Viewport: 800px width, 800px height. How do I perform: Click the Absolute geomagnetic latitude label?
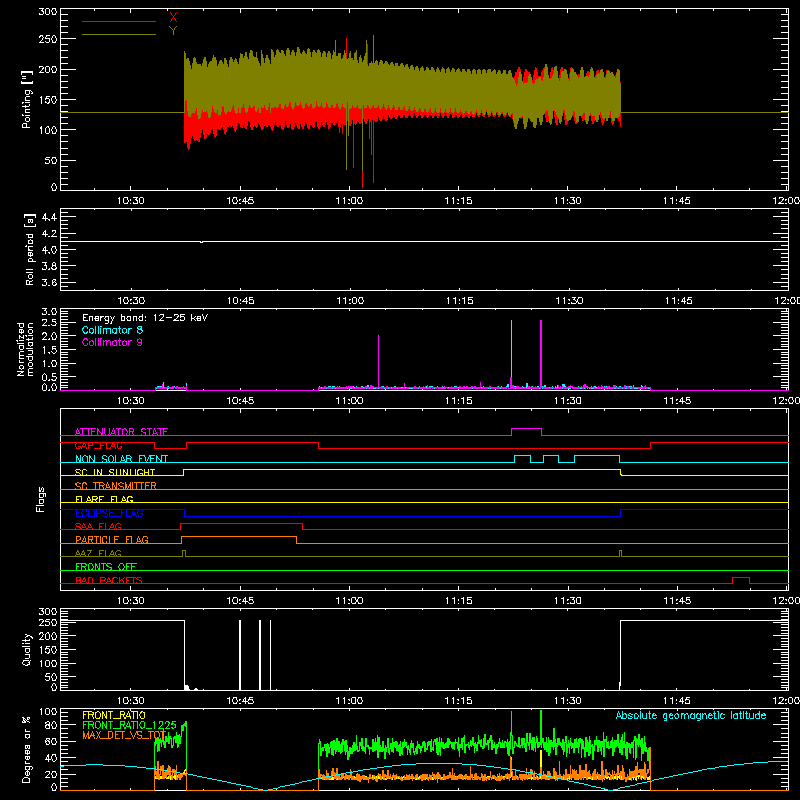click(x=691, y=715)
